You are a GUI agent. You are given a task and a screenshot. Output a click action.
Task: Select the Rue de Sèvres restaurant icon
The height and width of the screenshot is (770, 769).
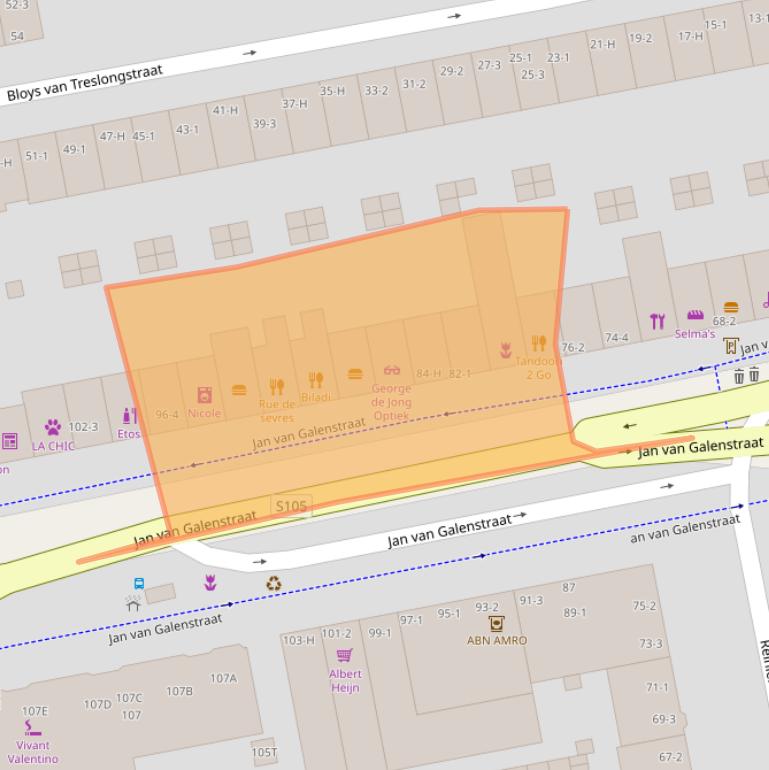coord(277,387)
